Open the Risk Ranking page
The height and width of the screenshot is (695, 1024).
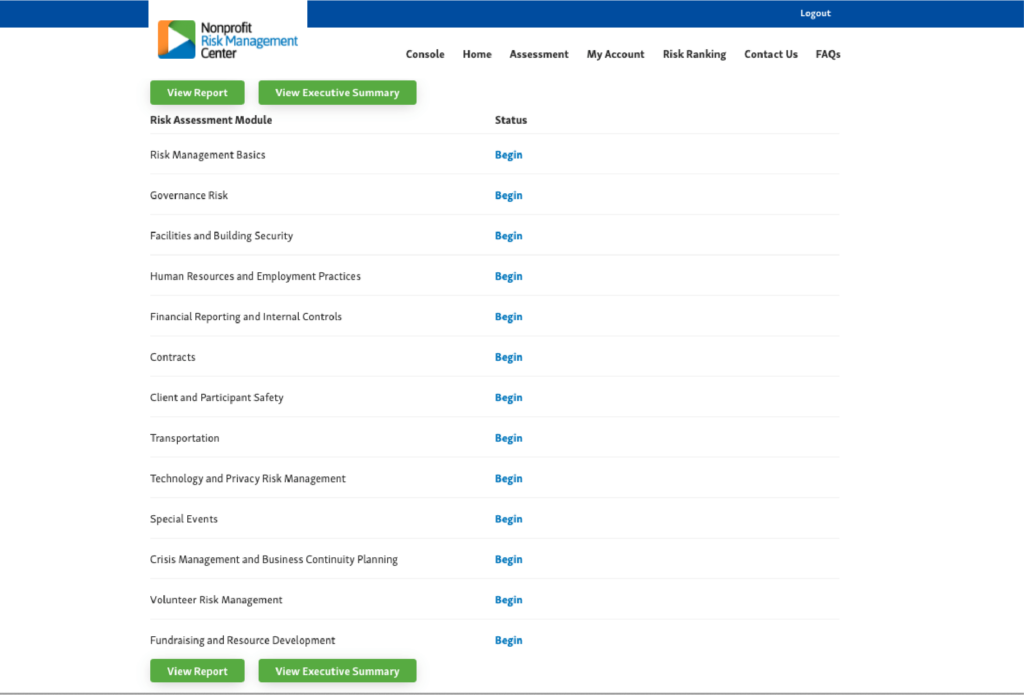click(x=694, y=54)
